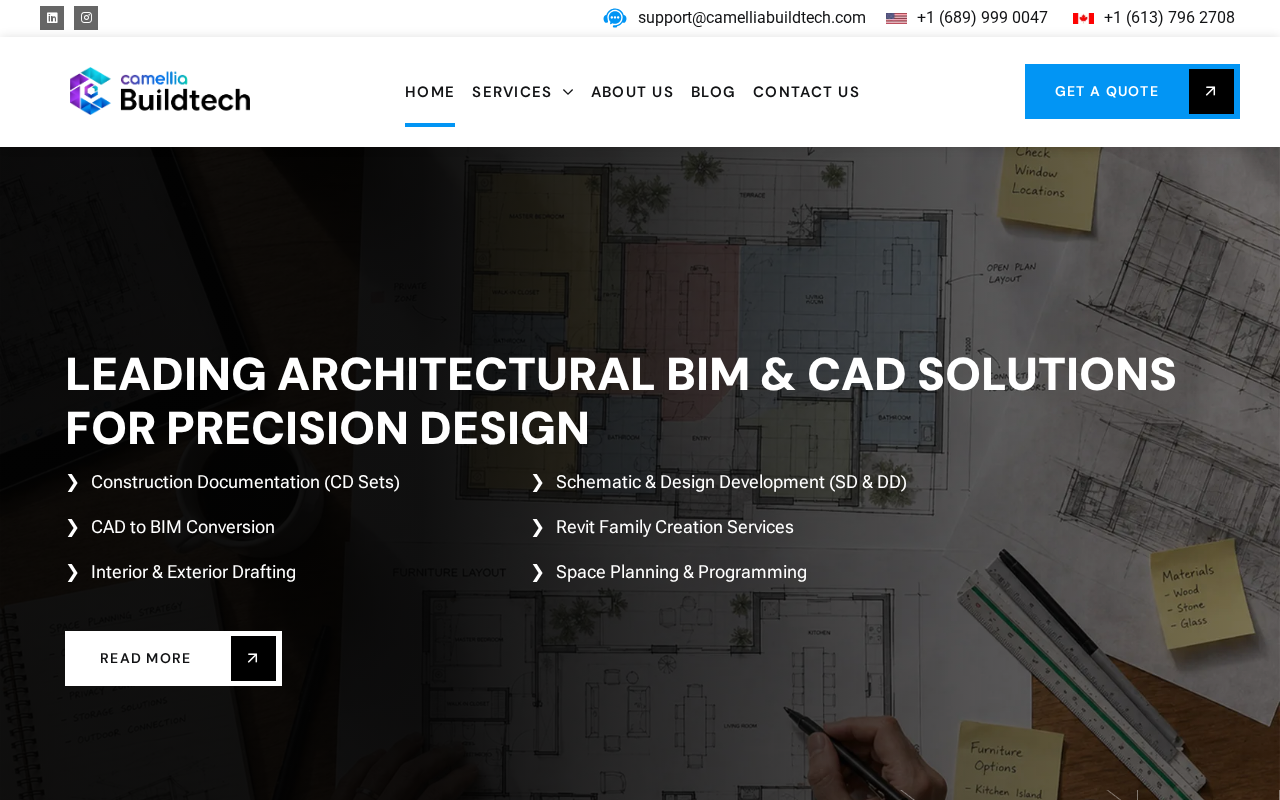1280x800 pixels.
Task: Click the Camellia Buildtech logo
Action: click(x=160, y=91)
